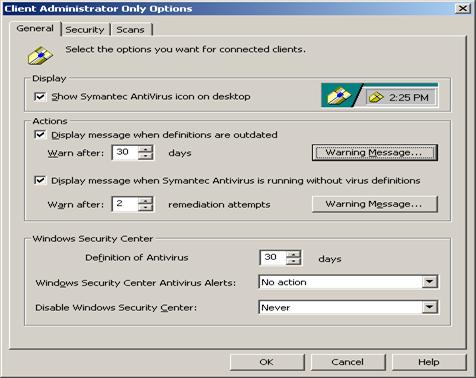Screen dimensions: 476x378
Task: Decrease the Warn after days value
Action: [x=145, y=156]
